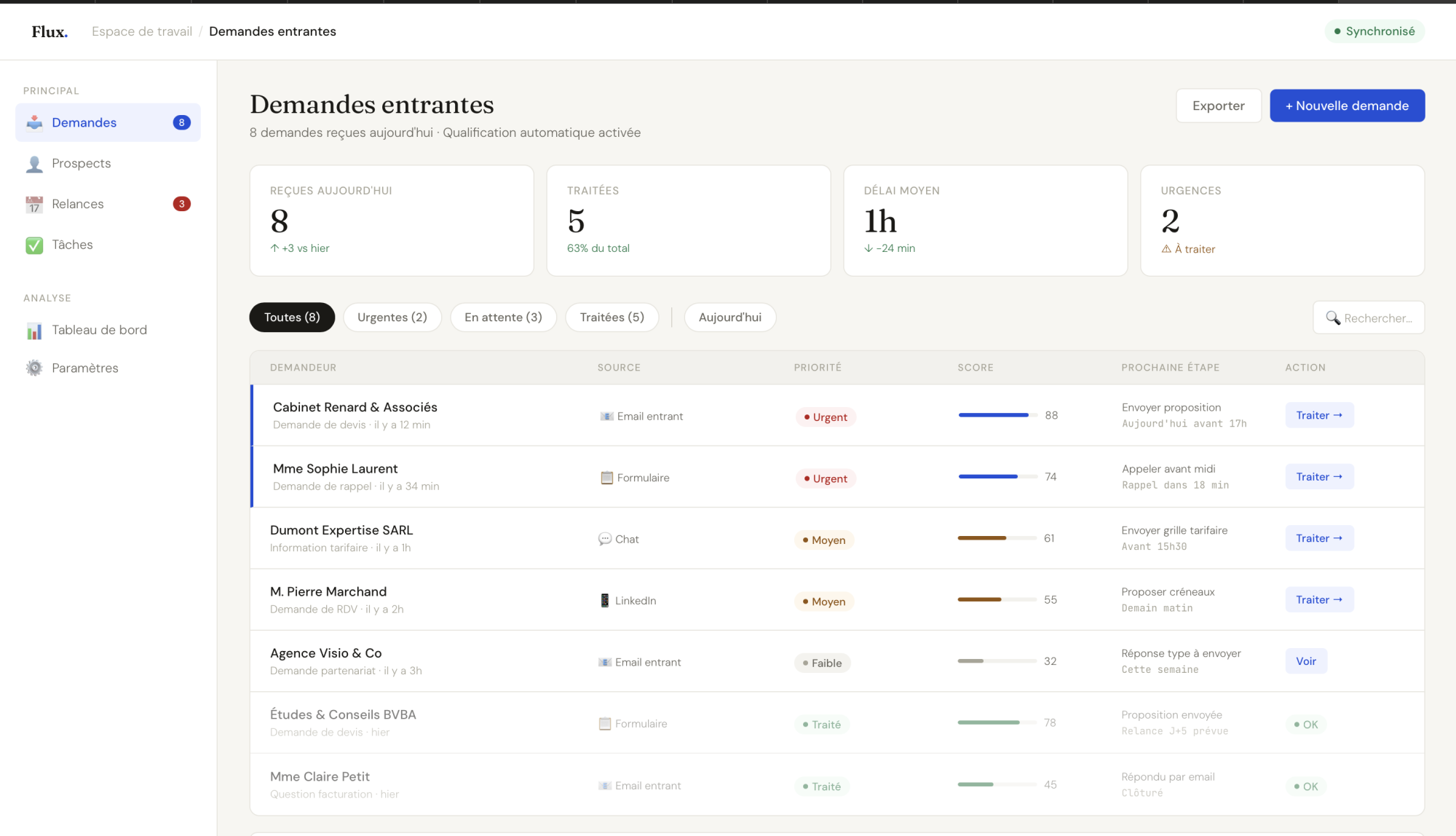Click the Formulaire icon beside Sophie Laurent
Screen dimensions: 1456x836
(x=605, y=478)
